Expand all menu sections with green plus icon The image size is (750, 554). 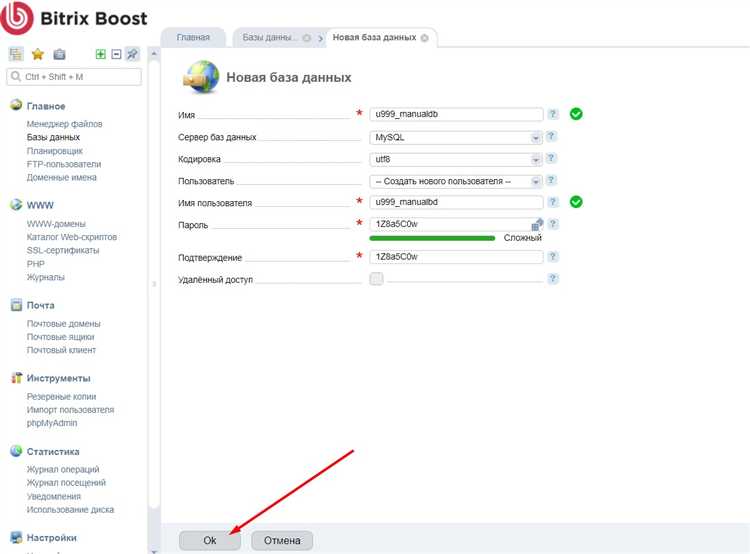[x=100, y=54]
